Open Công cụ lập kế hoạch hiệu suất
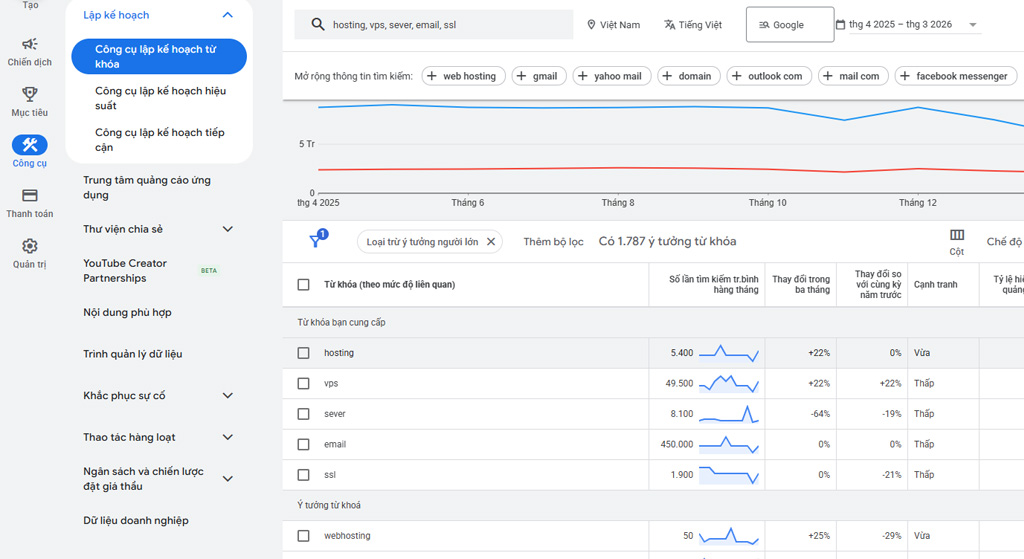1024x559 pixels. (160, 98)
